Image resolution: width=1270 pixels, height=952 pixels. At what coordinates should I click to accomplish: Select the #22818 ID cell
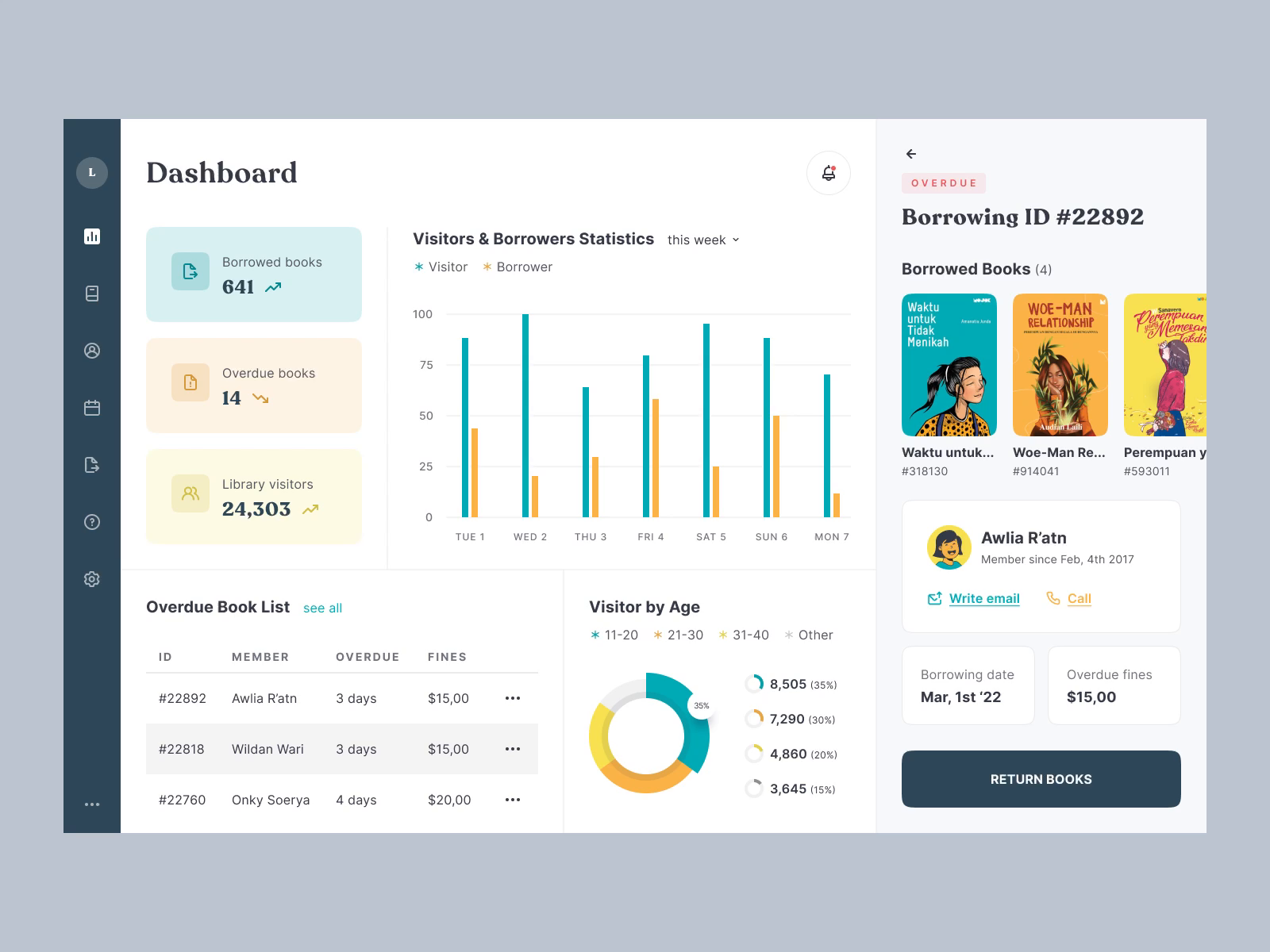(x=182, y=749)
